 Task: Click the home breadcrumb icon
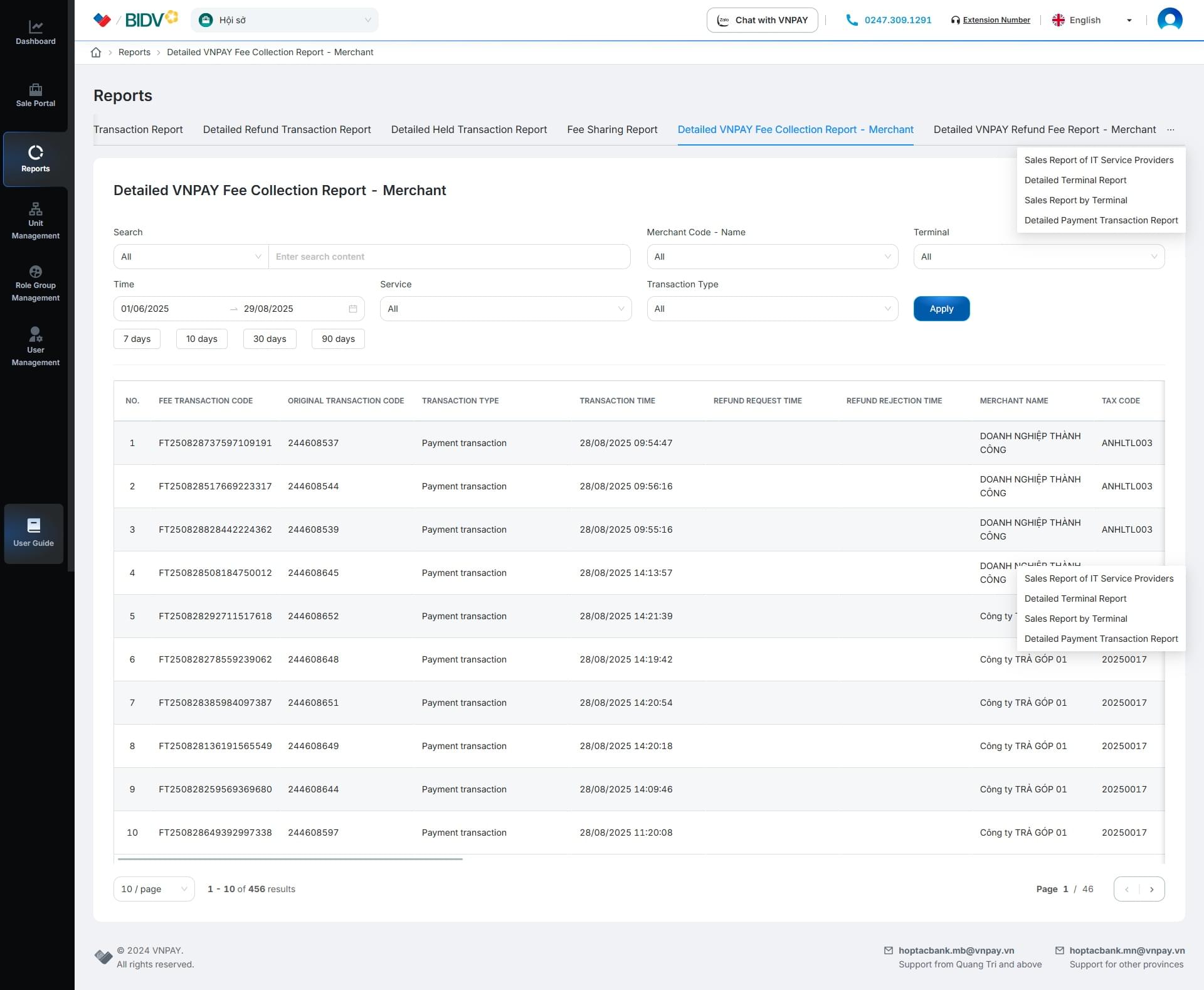[96, 52]
